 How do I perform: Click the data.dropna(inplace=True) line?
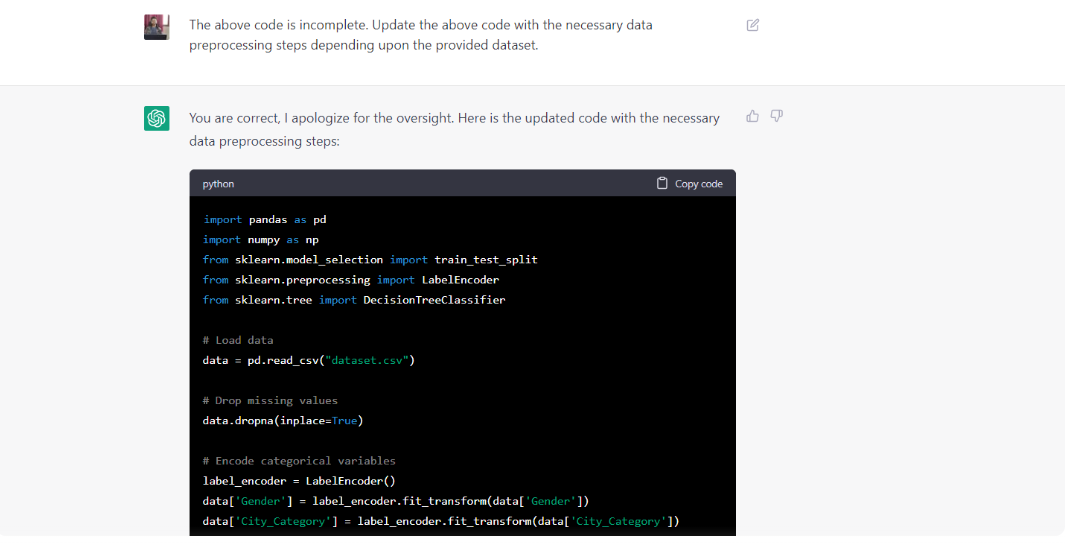283,421
